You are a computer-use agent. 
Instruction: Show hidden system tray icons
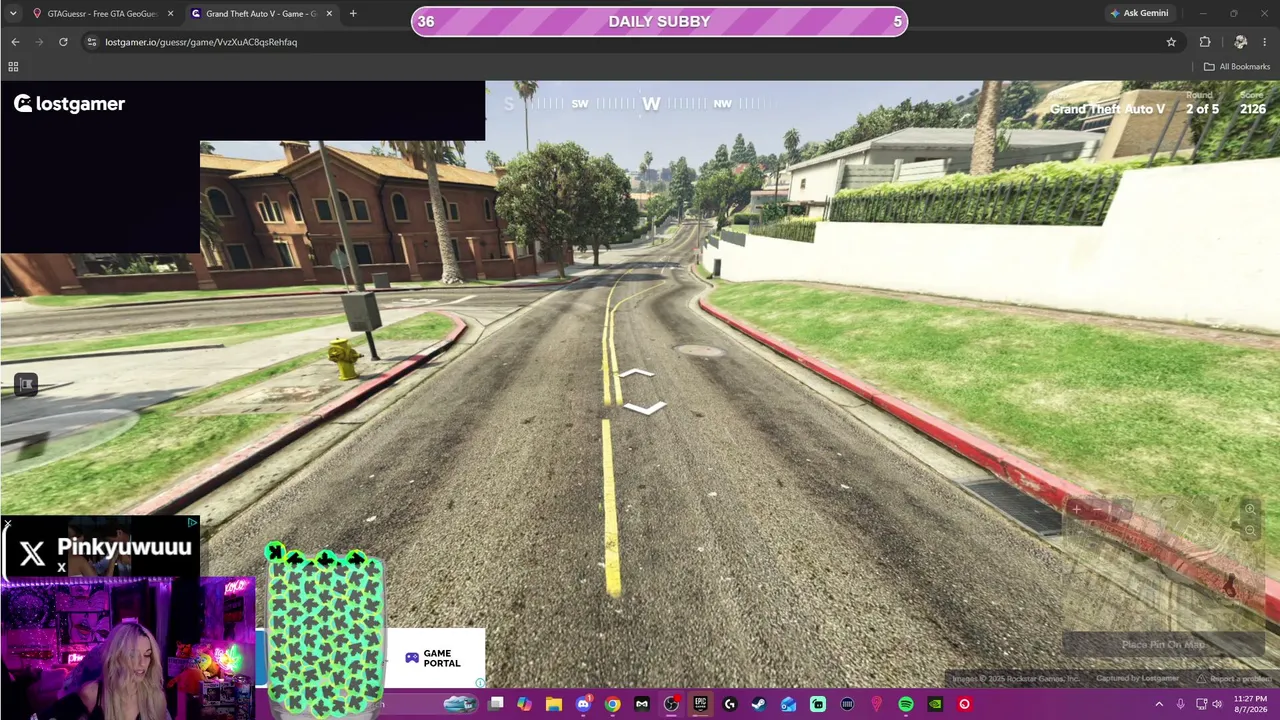(1159, 704)
